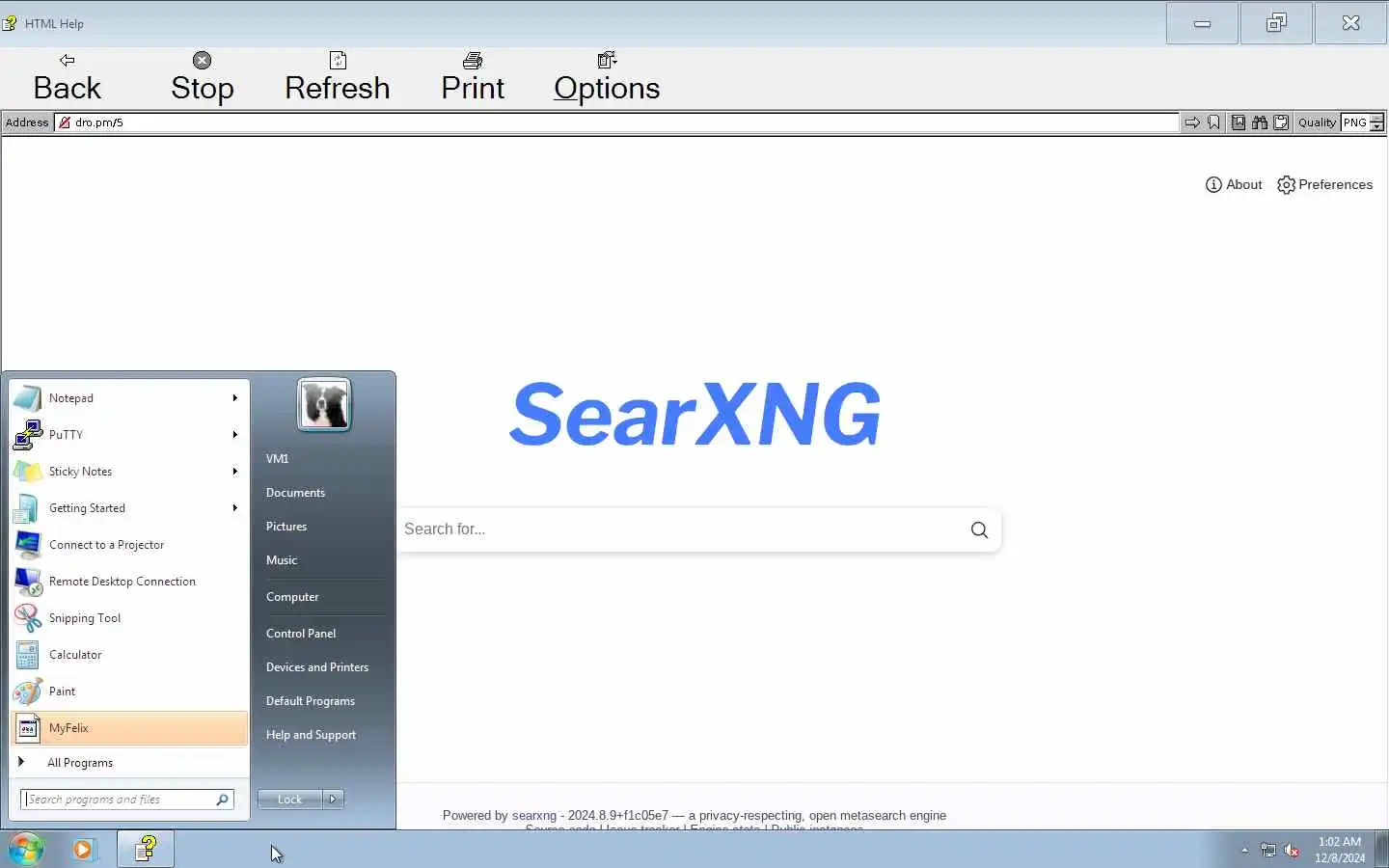Click the Show desktop strip after the clock
This screenshot has width=1389, height=868.
click(1381, 849)
